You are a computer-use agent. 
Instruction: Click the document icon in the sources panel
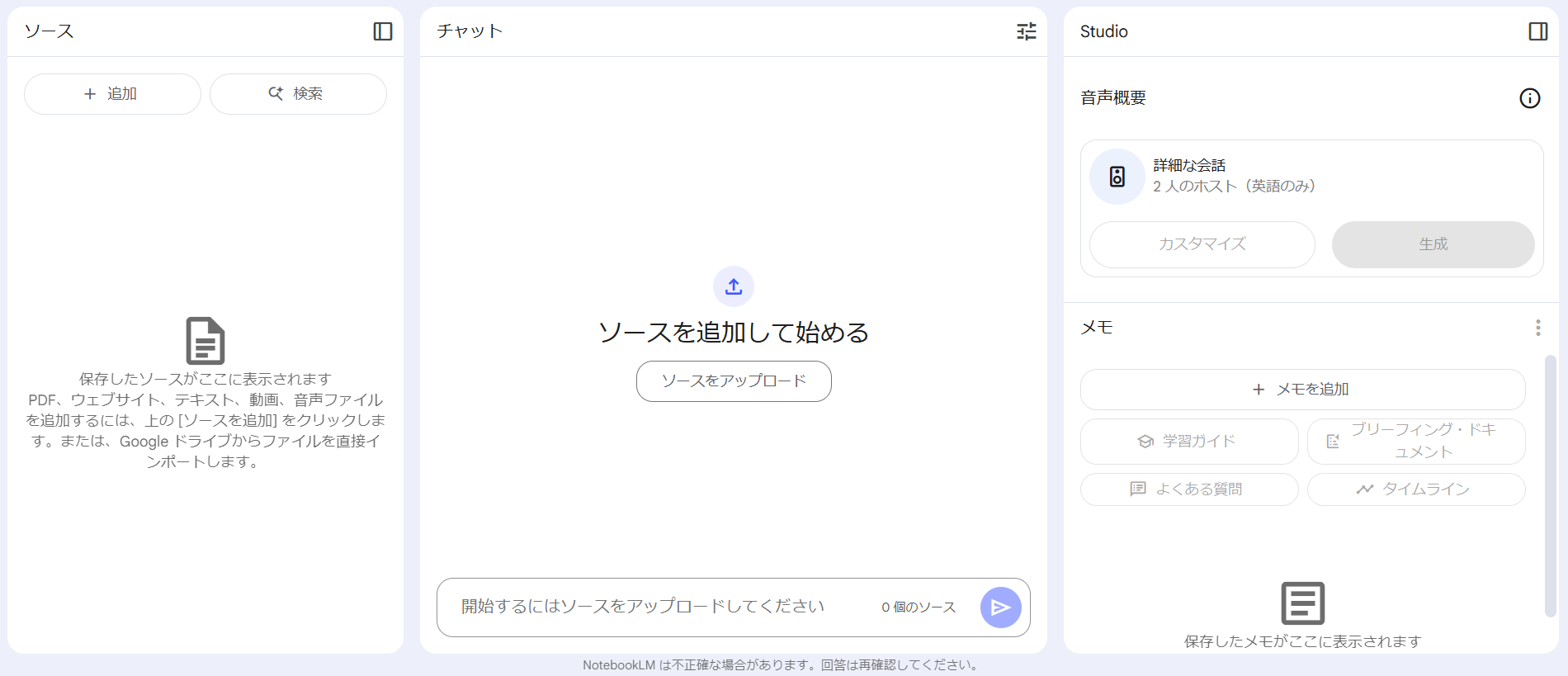tap(205, 340)
